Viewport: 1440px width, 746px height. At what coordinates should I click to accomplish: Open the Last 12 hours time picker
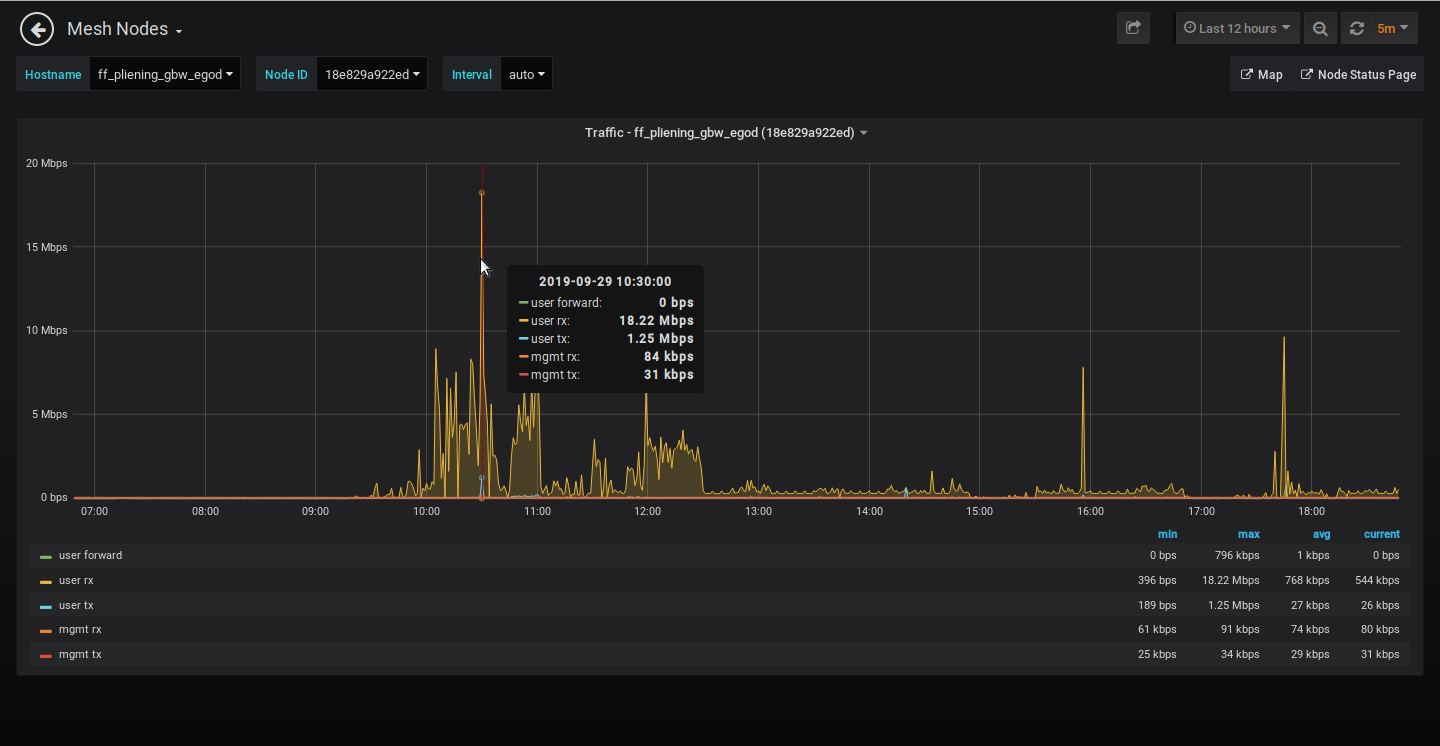pos(1237,29)
